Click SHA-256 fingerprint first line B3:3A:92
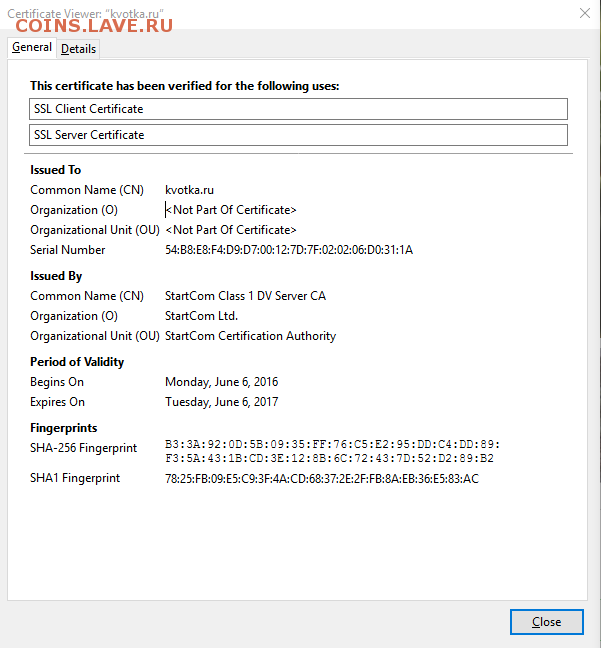Image resolution: width=601 pixels, height=648 pixels. pos(332,445)
